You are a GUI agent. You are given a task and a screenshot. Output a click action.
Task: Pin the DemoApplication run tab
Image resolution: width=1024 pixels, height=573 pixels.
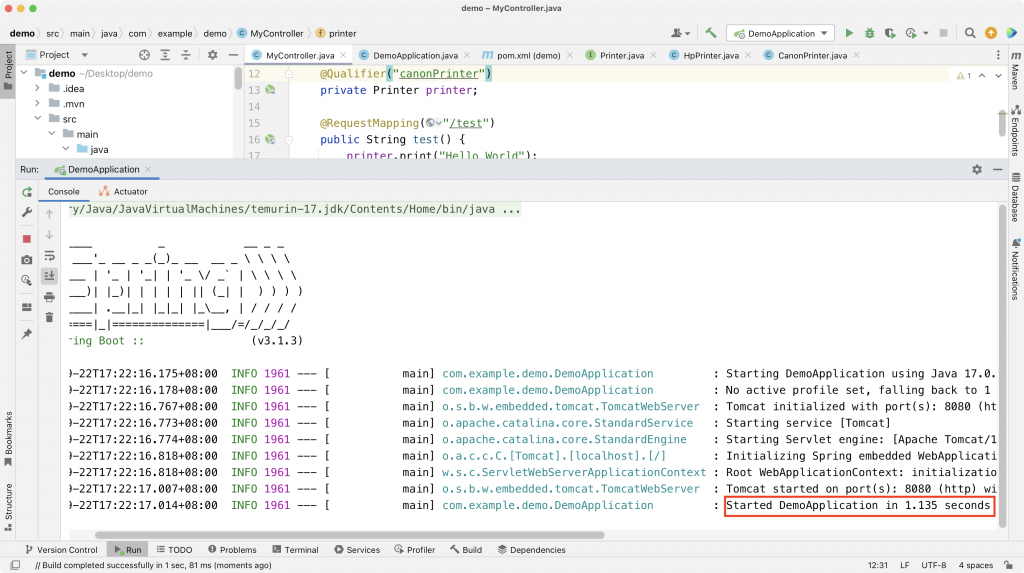coord(27,334)
